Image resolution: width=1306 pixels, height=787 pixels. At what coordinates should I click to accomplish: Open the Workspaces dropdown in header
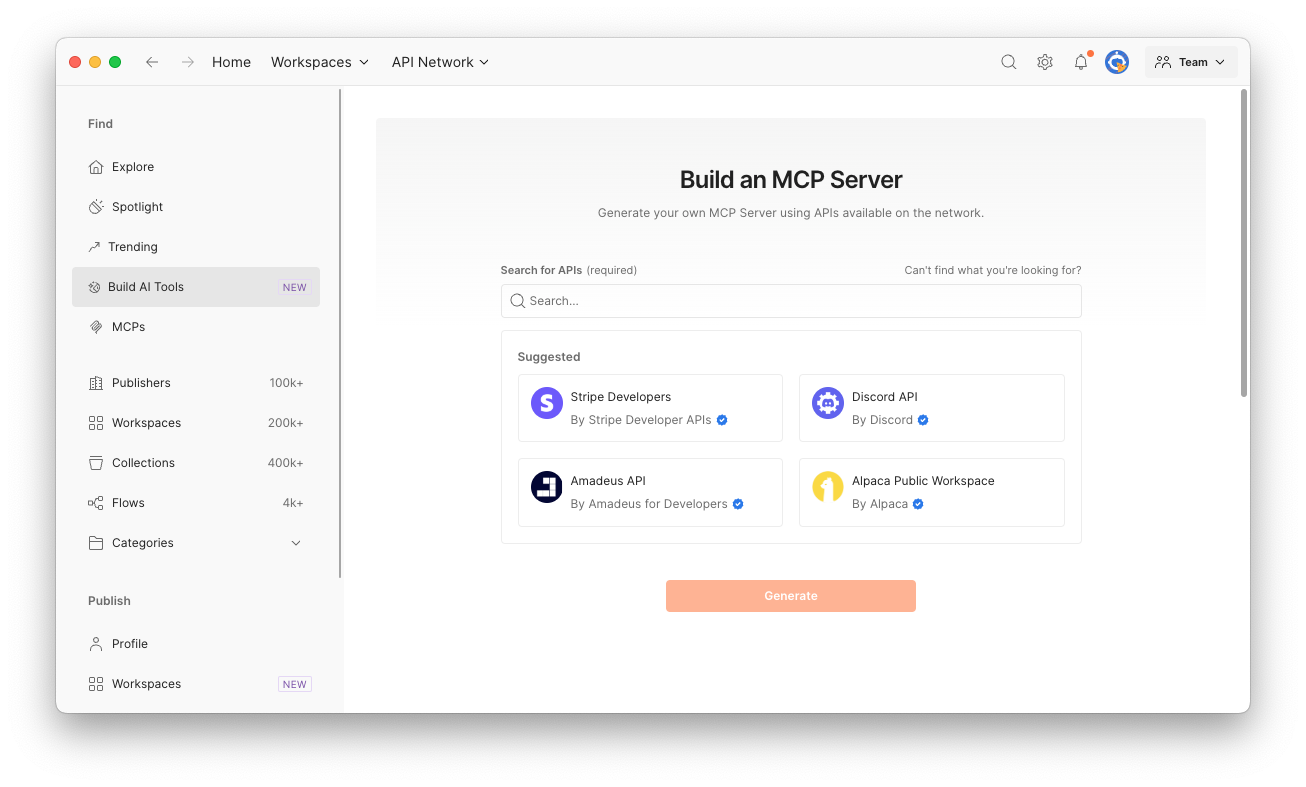point(320,62)
